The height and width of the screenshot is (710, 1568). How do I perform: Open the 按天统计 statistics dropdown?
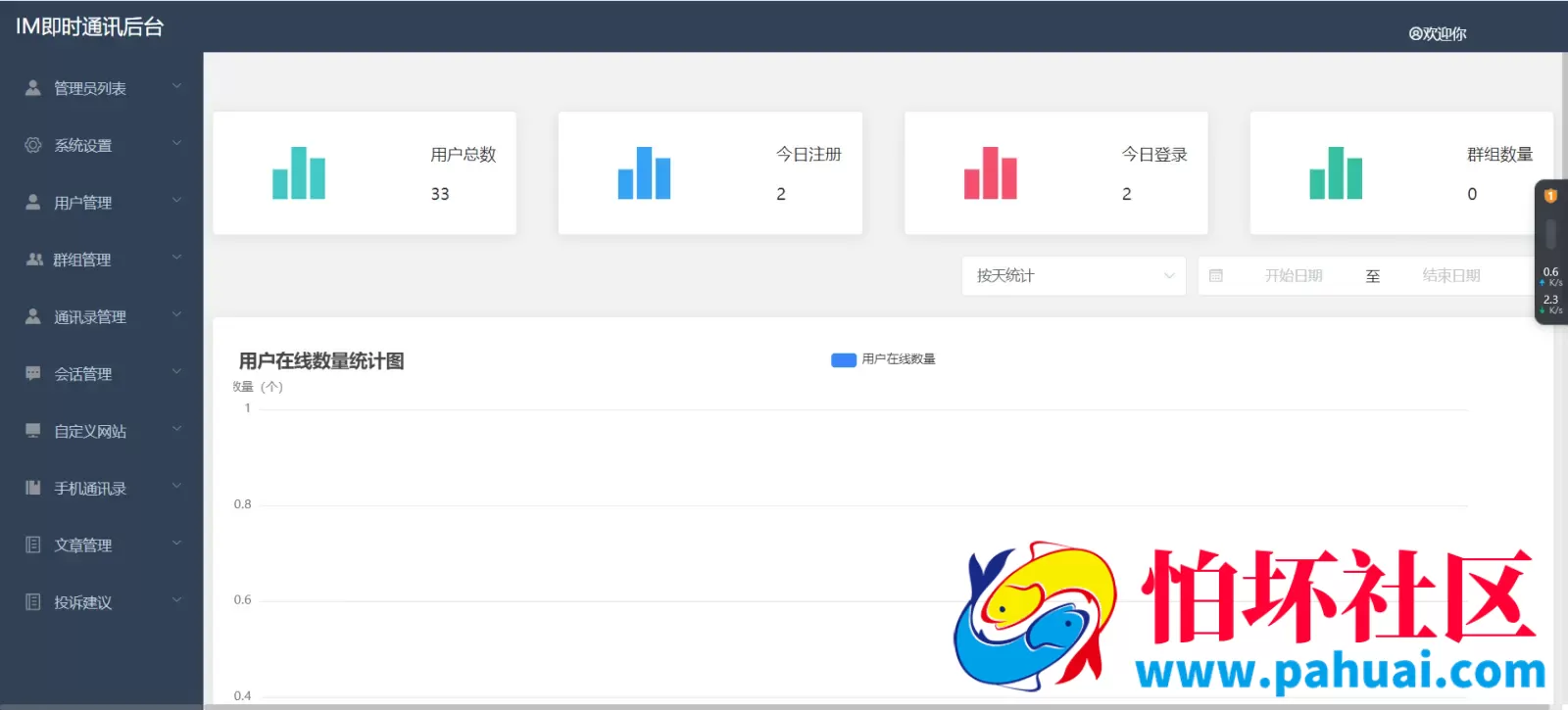click(1074, 276)
